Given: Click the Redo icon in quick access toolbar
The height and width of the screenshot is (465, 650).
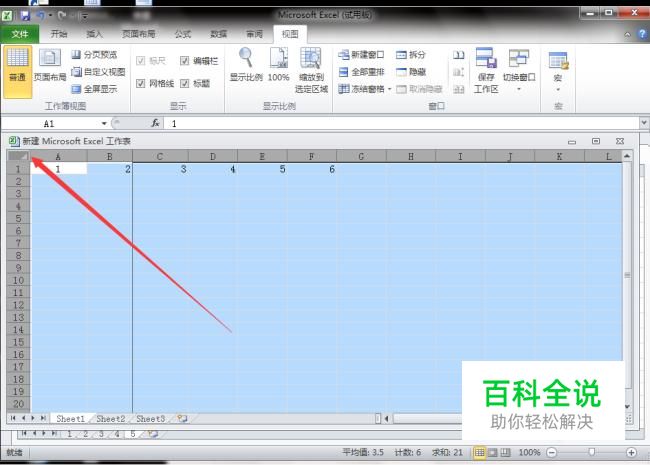Looking at the screenshot, I should (x=62, y=16).
